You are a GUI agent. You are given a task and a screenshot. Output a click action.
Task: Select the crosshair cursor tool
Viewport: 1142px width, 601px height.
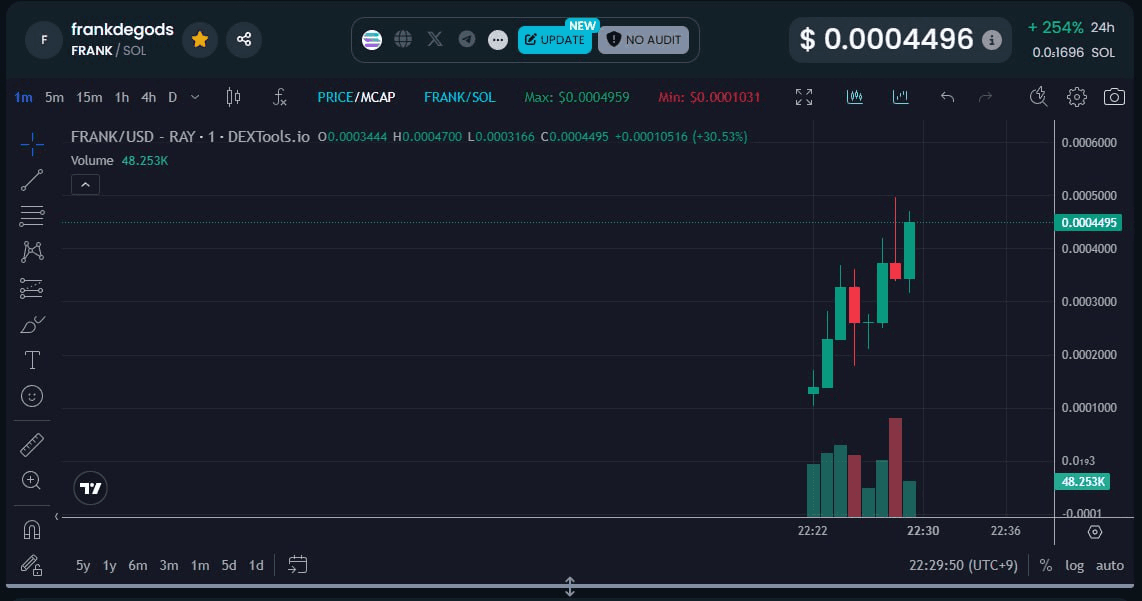point(32,144)
